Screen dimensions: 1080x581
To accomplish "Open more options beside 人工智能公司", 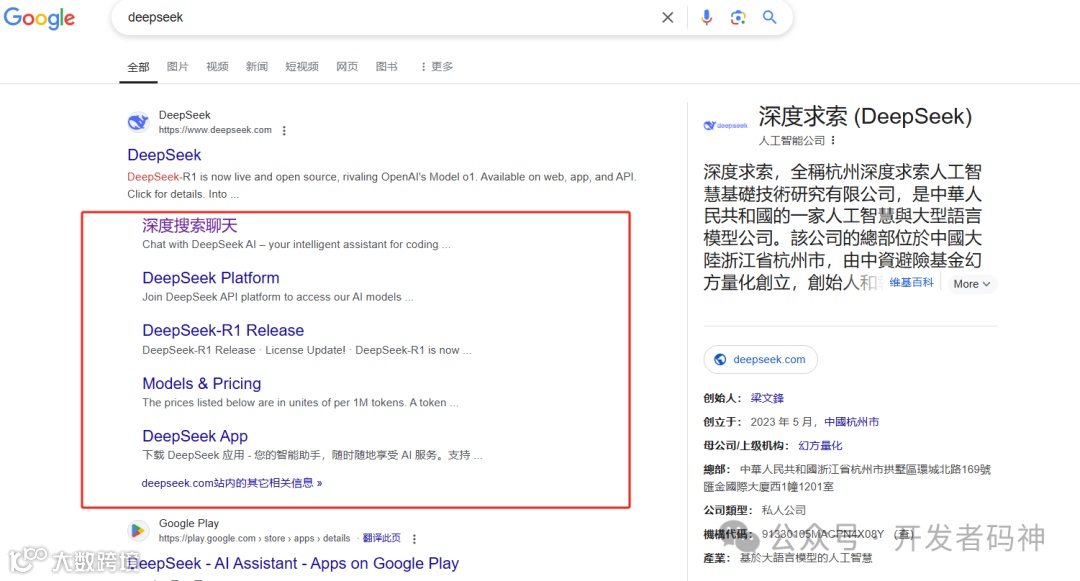I will pyautogui.click(x=833, y=140).
